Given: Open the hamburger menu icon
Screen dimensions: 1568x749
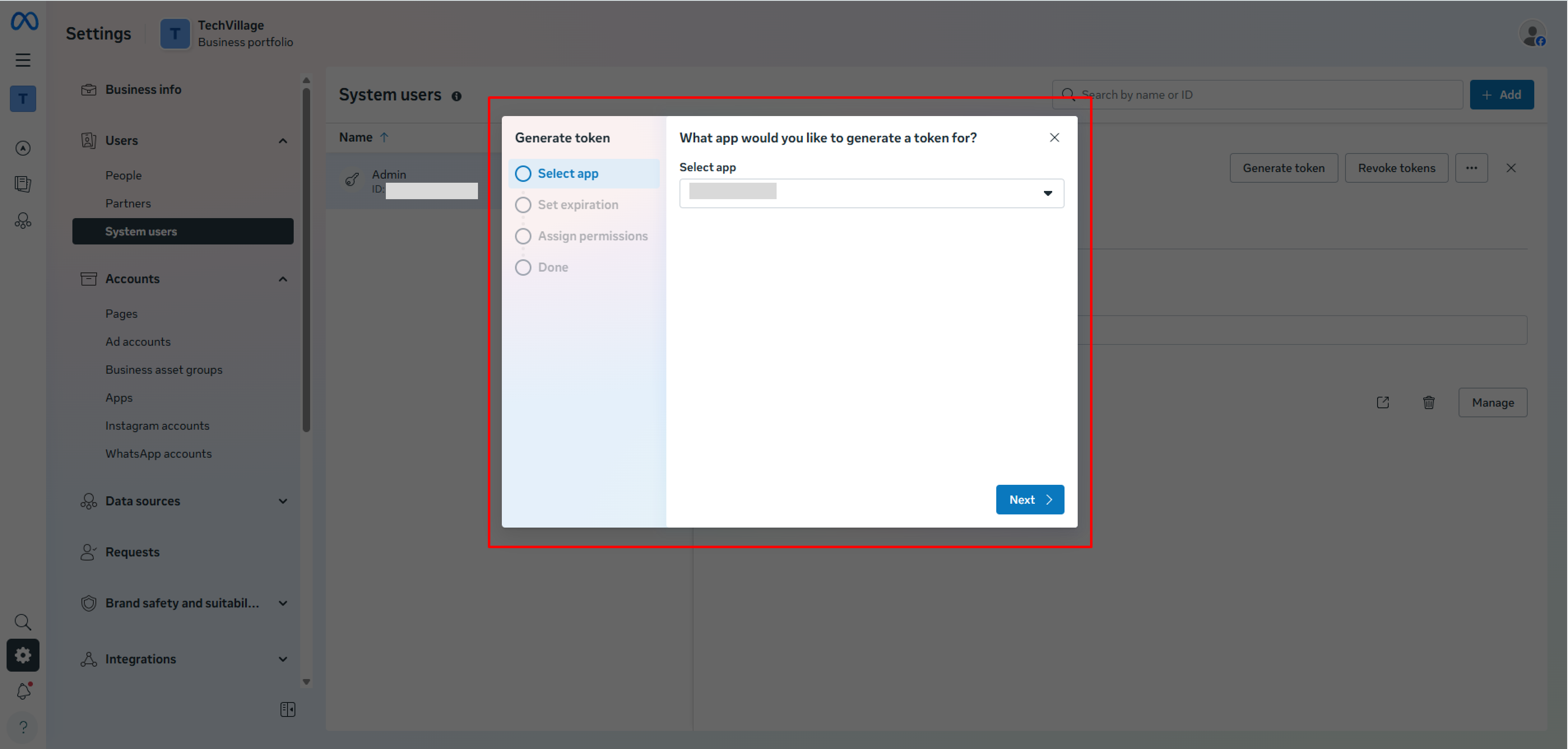Looking at the screenshot, I should pyautogui.click(x=23, y=60).
